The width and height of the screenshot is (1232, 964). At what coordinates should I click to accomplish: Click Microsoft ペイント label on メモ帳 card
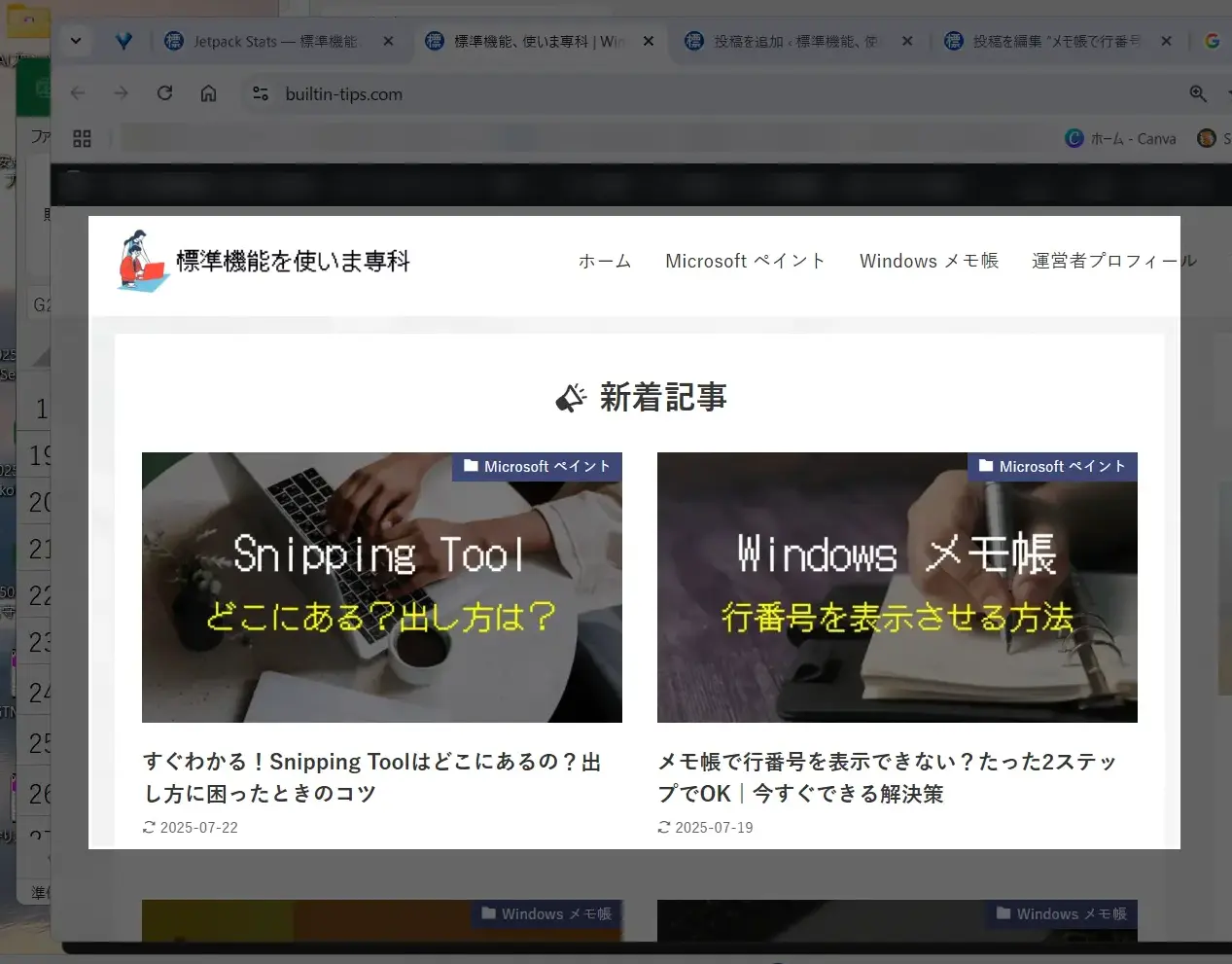click(x=1052, y=467)
